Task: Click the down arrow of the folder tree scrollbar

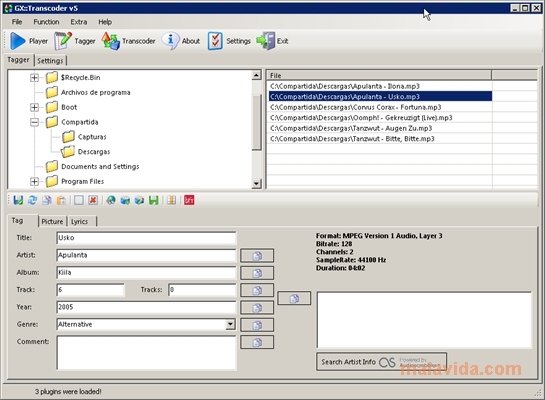Action: [x=257, y=183]
